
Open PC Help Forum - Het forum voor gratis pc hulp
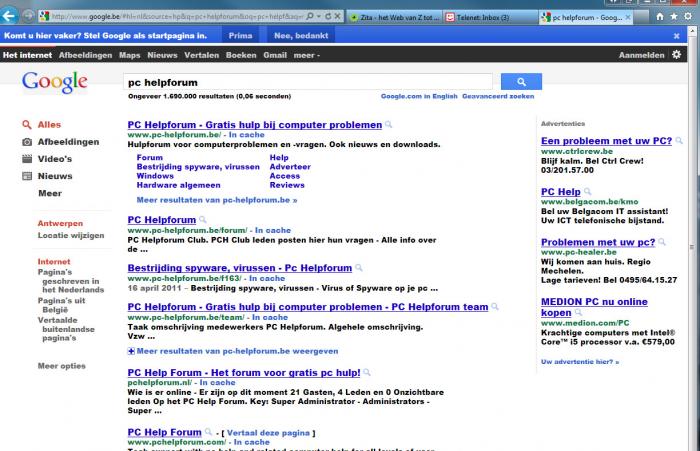tap(244, 372)
